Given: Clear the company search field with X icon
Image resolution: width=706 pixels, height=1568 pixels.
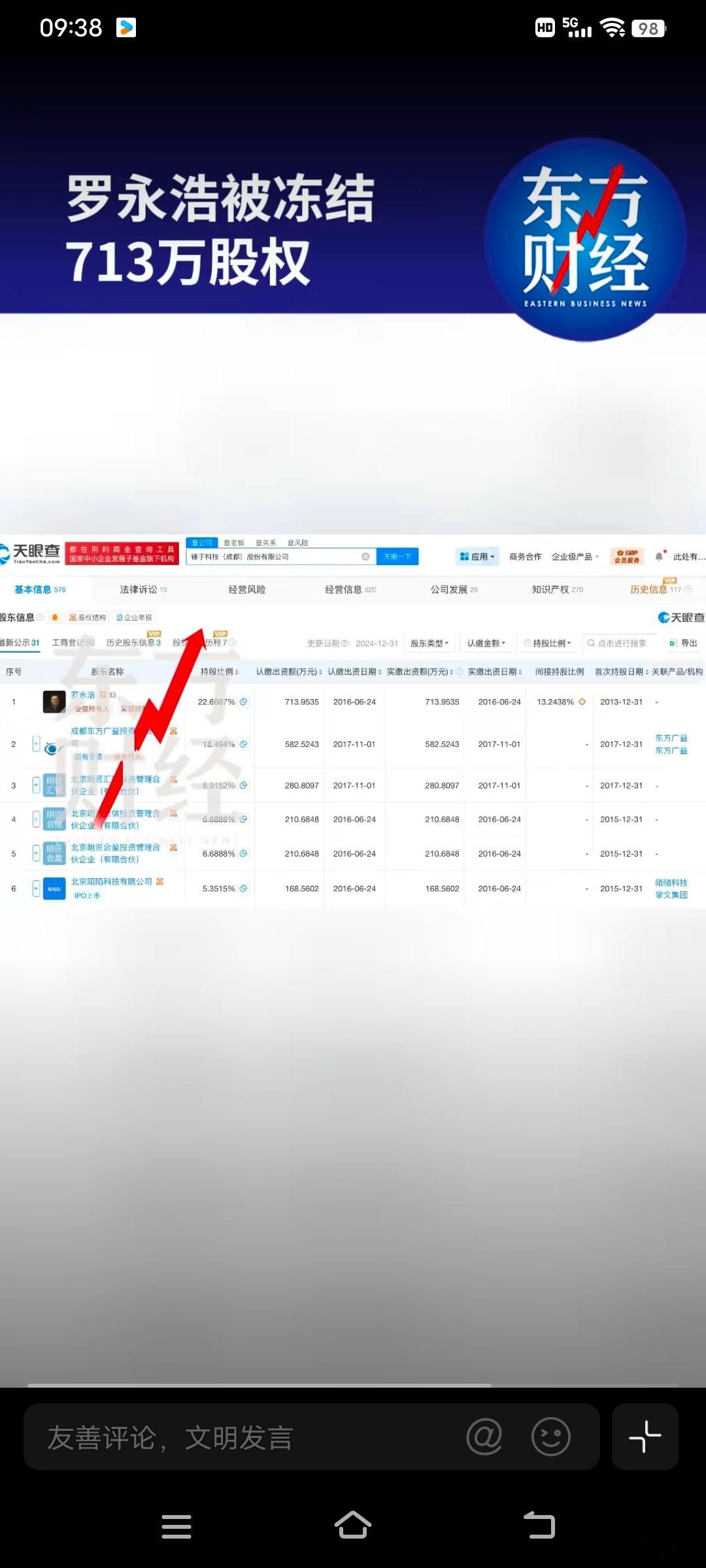Looking at the screenshot, I should tap(365, 557).
